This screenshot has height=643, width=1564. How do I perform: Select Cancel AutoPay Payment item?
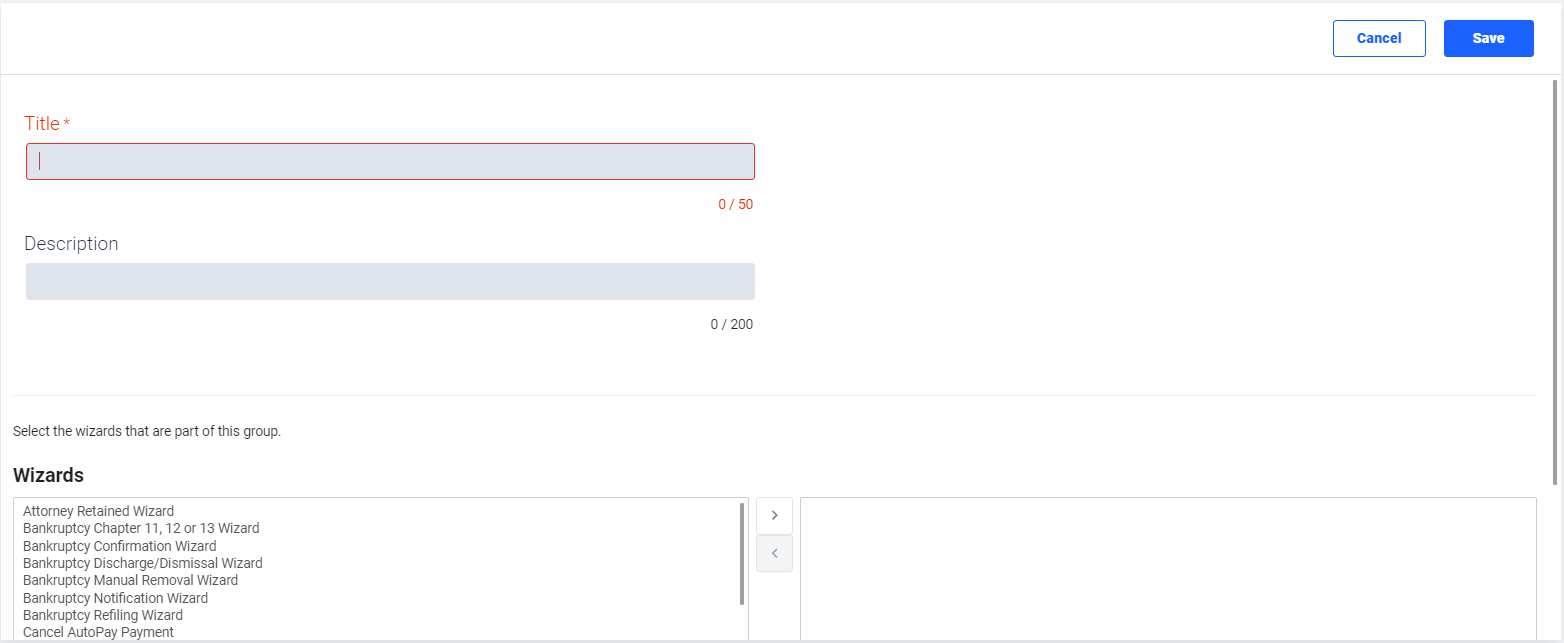pyautogui.click(x=98, y=632)
